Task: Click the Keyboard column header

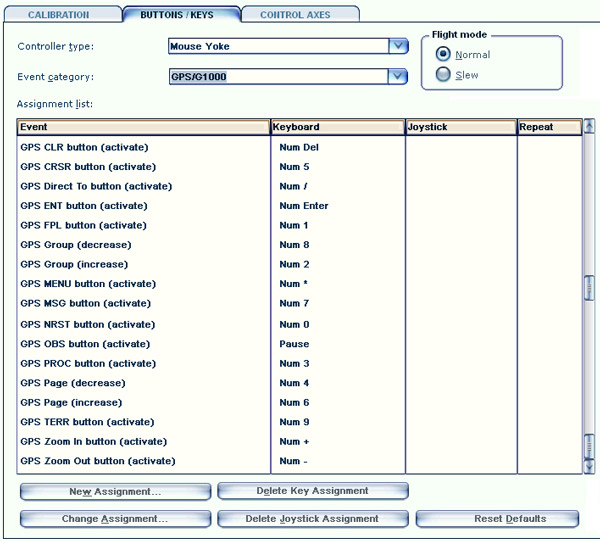Action: pyautogui.click(x=337, y=127)
